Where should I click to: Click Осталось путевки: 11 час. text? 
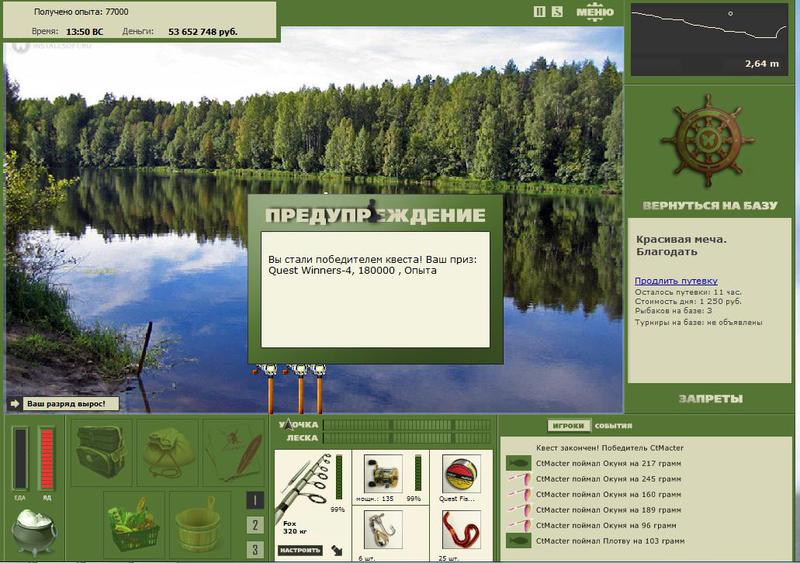point(688,292)
